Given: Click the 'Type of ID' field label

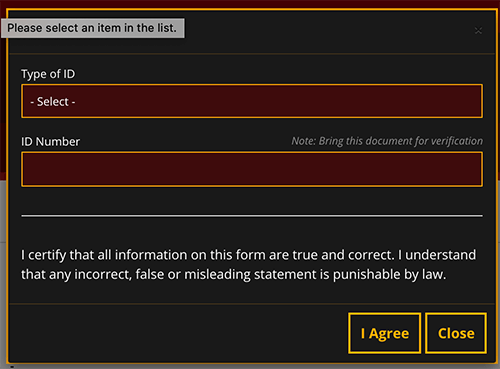Looking at the screenshot, I should (x=48, y=74).
